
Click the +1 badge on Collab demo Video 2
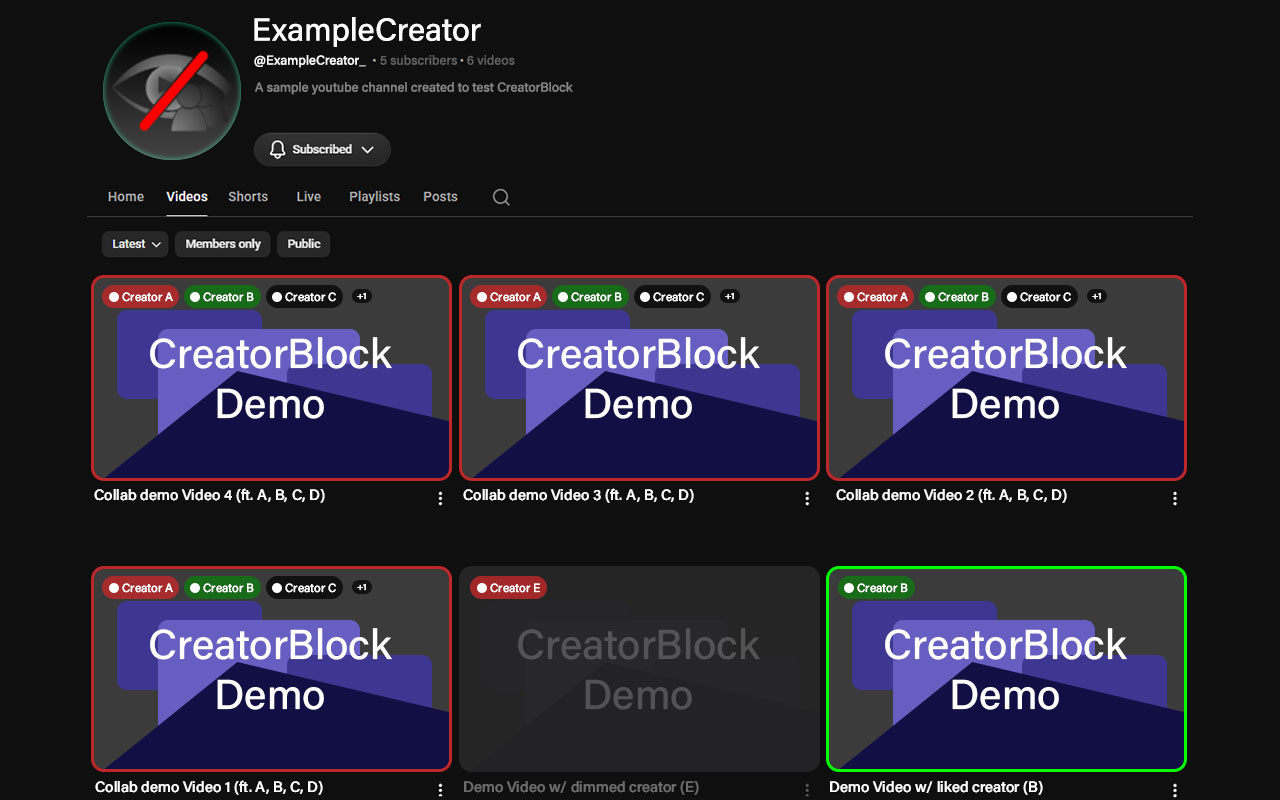coord(1097,296)
